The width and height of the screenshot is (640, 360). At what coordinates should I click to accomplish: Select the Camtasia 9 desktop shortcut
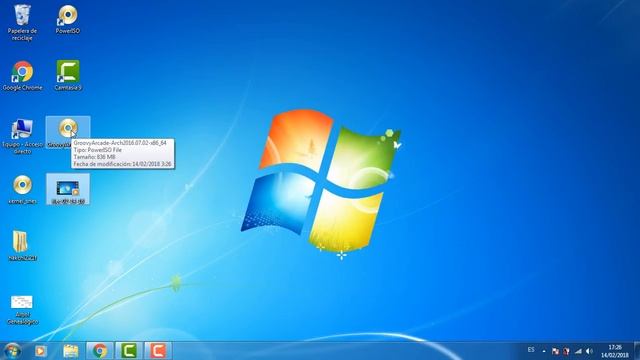click(x=68, y=76)
